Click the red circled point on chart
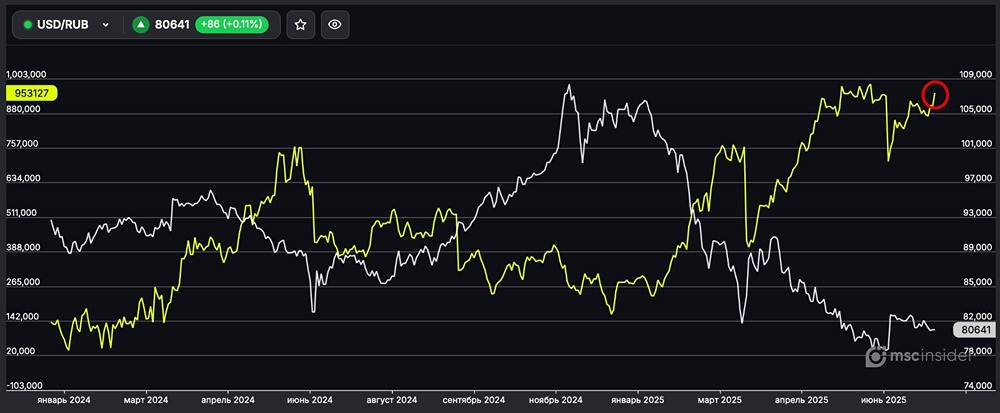Viewport: 1000px width, 413px height. click(935, 94)
